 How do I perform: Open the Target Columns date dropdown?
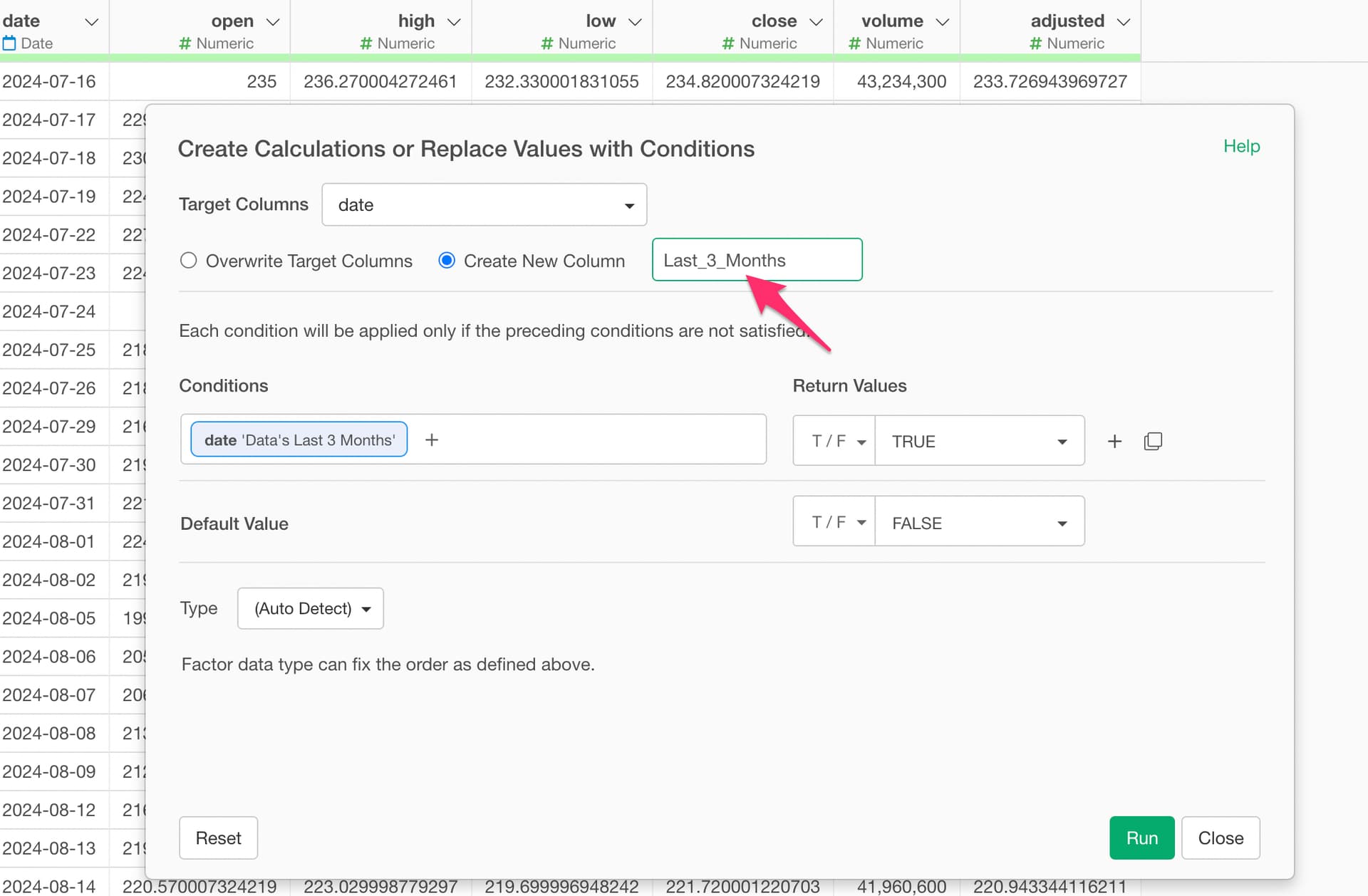point(484,205)
